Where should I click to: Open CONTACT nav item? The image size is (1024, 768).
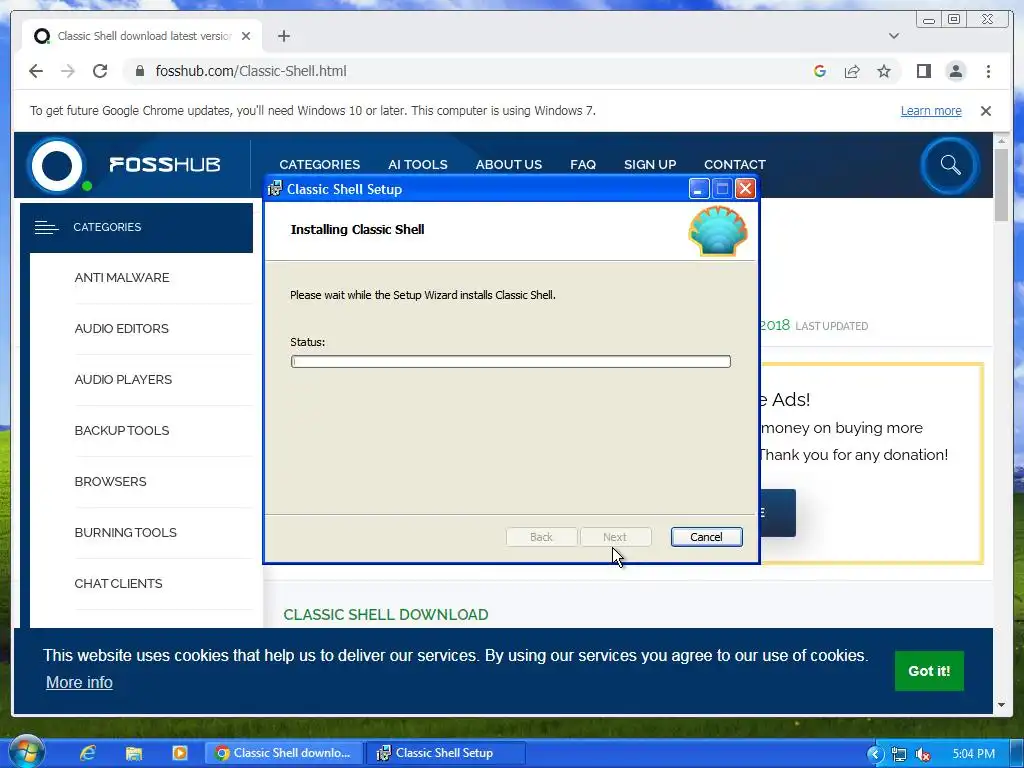pyautogui.click(x=734, y=165)
